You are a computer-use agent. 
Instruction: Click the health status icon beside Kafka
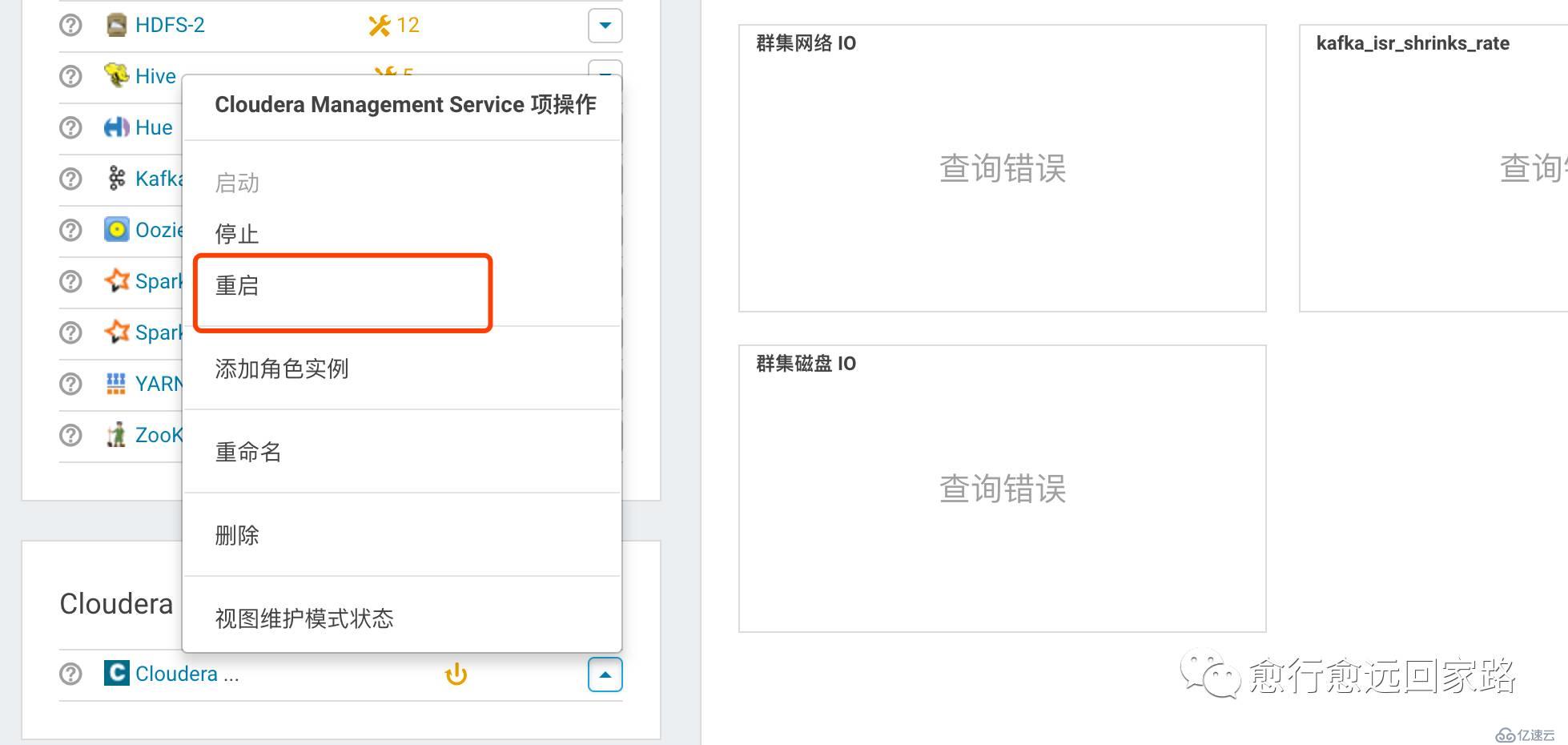click(x=70, y=179)
